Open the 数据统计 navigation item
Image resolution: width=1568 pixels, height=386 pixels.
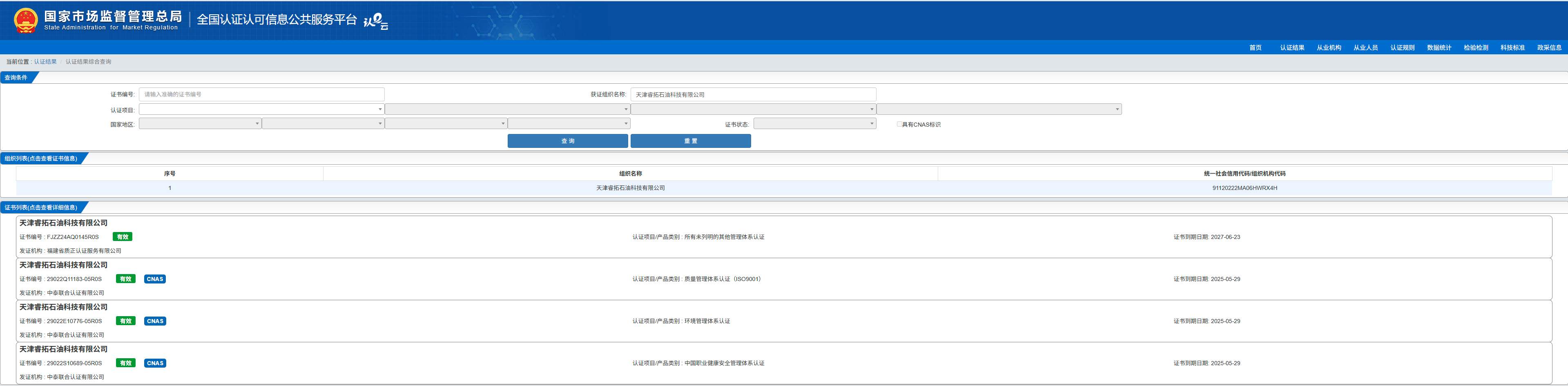(x=1439, y=47)
